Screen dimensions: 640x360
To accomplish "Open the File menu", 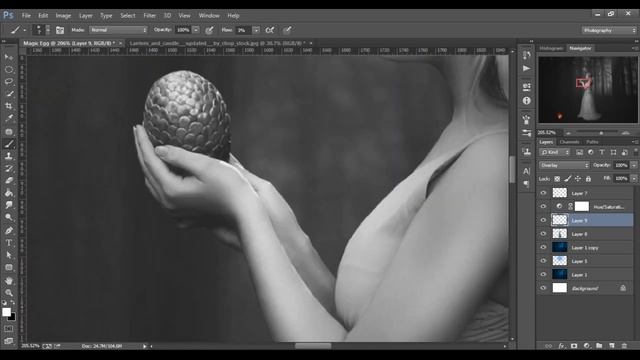I will [x=26, y=16].
